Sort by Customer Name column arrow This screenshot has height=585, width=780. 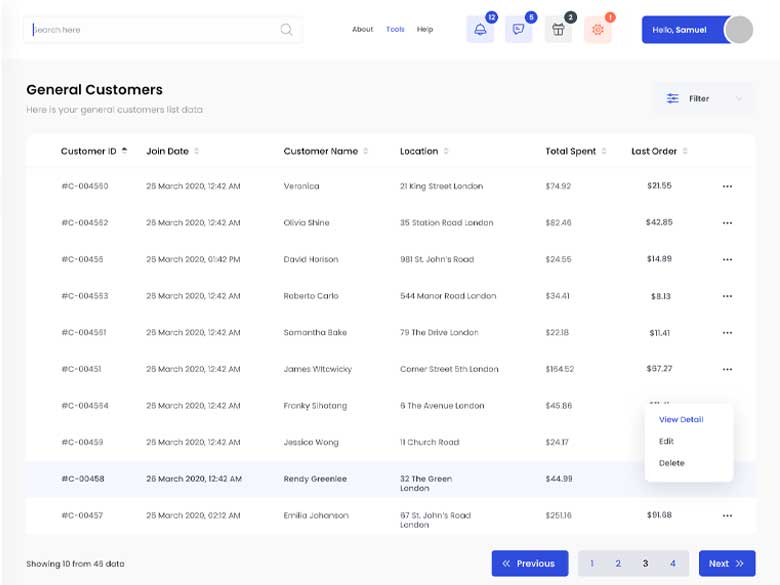366,151
